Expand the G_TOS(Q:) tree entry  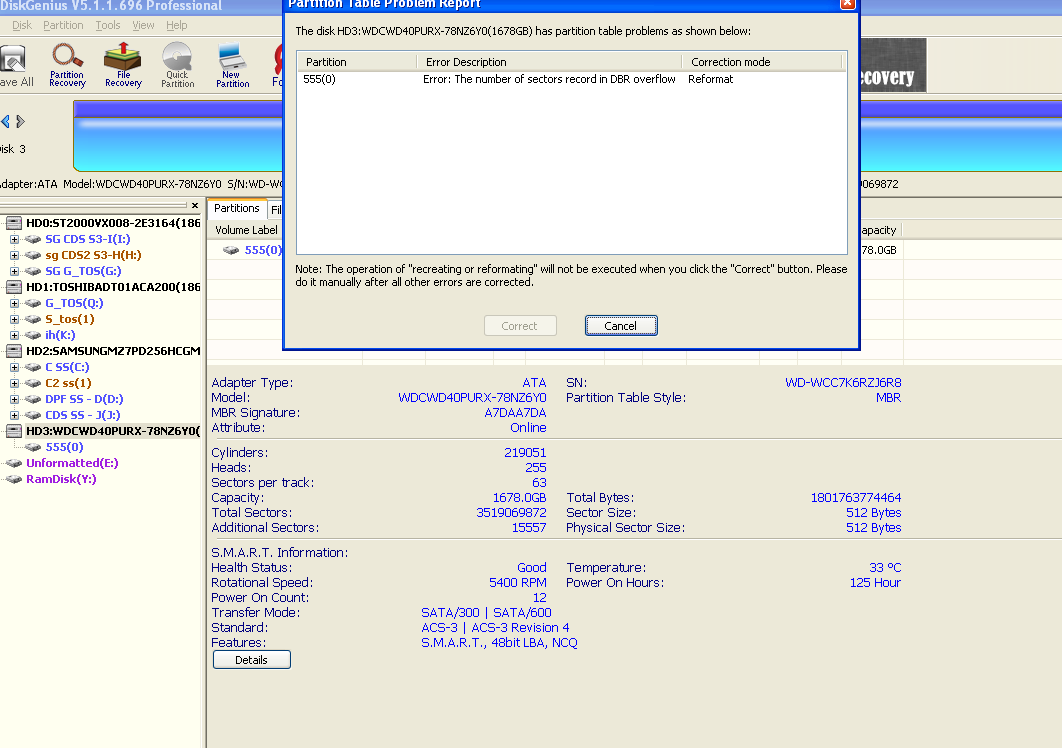(14, 303)
